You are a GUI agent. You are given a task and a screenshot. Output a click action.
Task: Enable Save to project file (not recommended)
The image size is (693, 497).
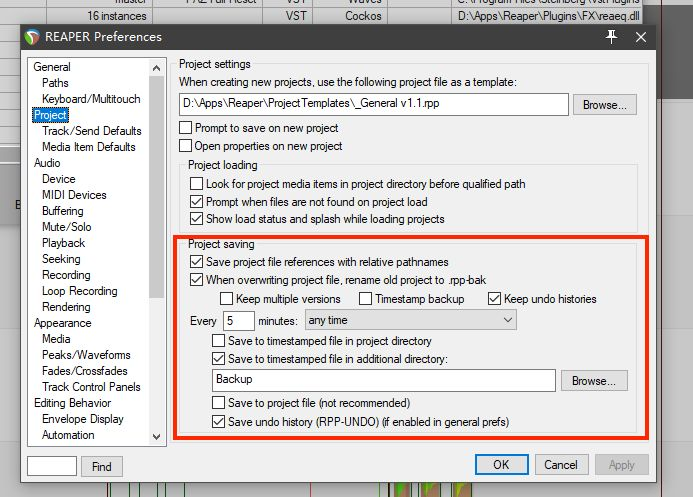(x=218, y=402)
